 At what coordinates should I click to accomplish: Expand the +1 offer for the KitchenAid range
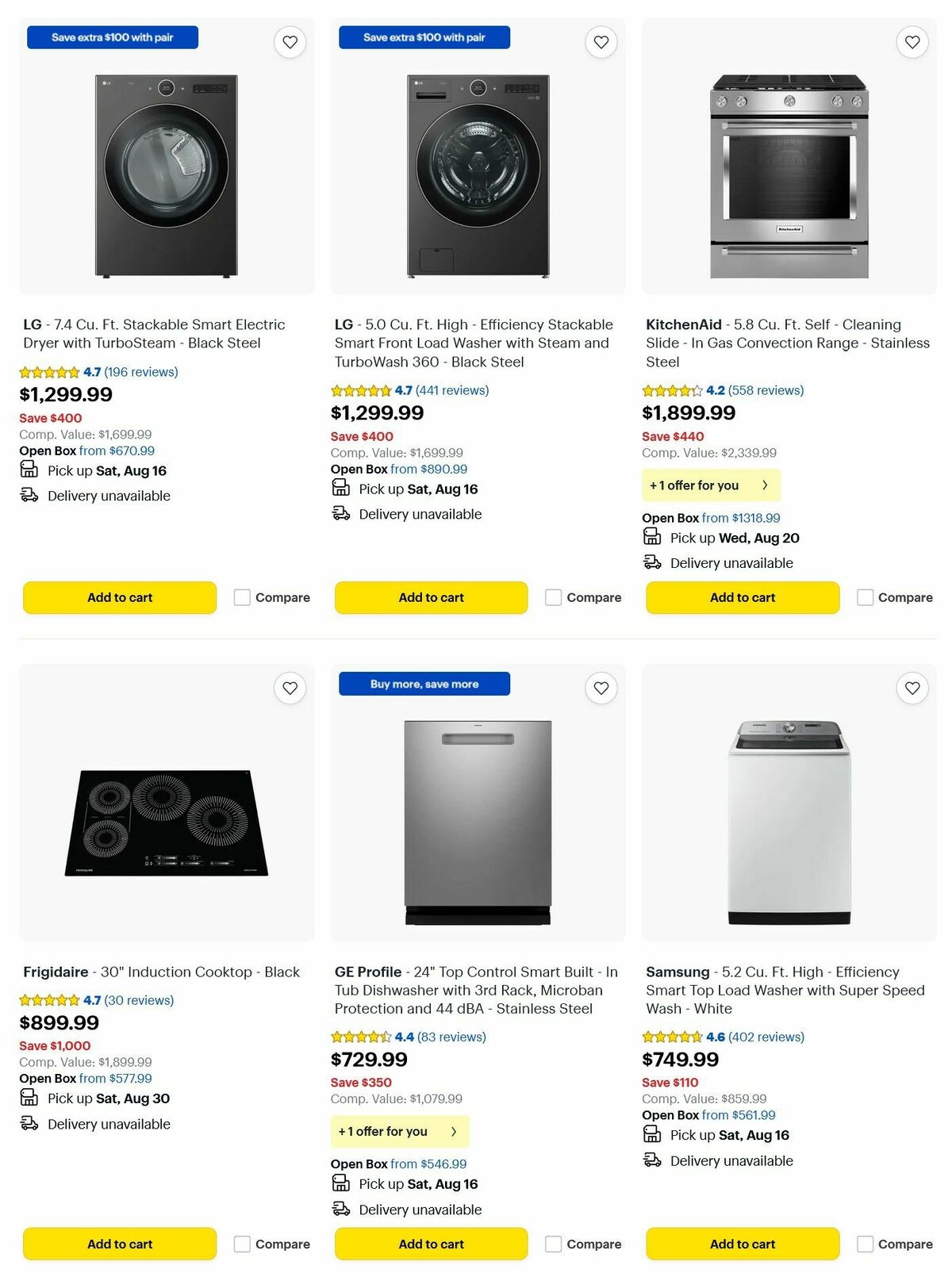point(710,484)
